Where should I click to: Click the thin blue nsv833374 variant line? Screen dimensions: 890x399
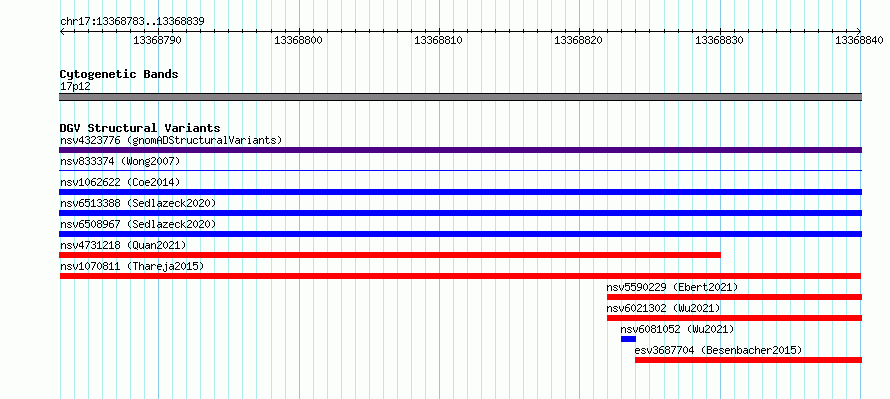[x=460, y=170]
